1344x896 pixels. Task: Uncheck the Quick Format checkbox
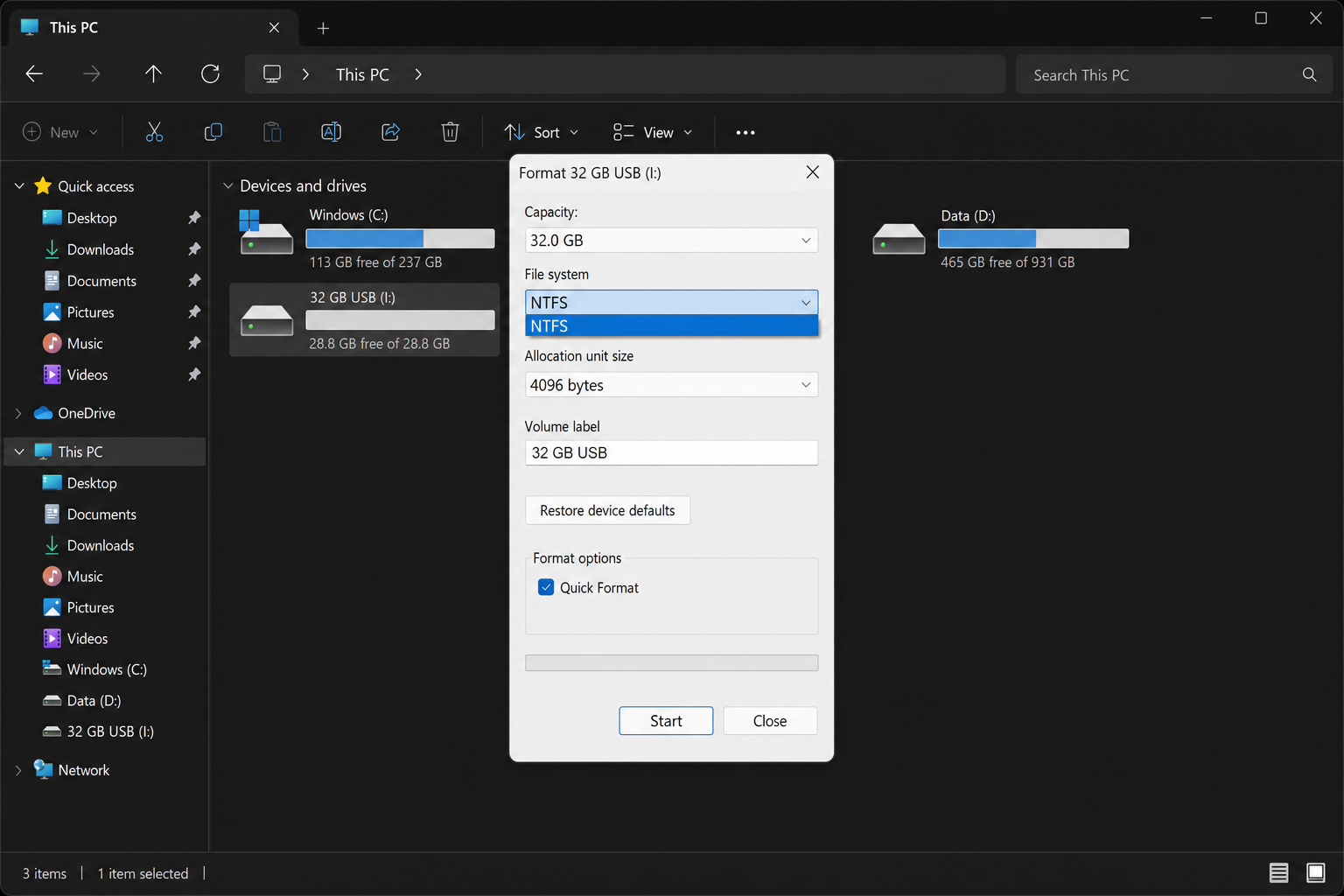coord(546,587)
